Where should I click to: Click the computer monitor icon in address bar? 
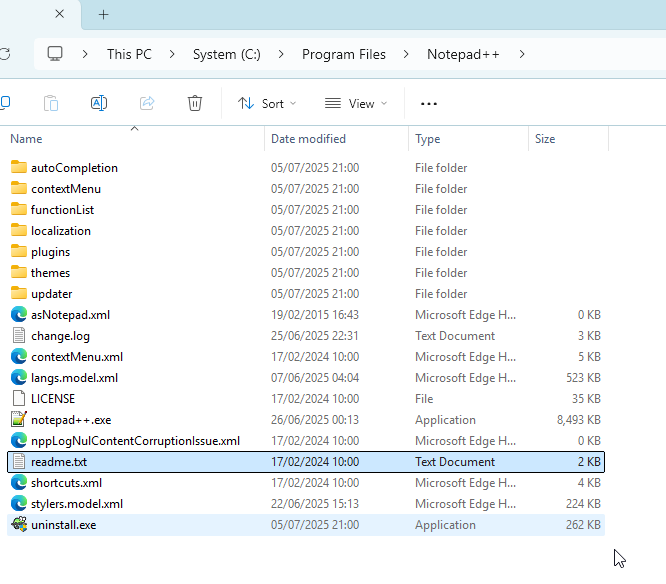[55, 54]
